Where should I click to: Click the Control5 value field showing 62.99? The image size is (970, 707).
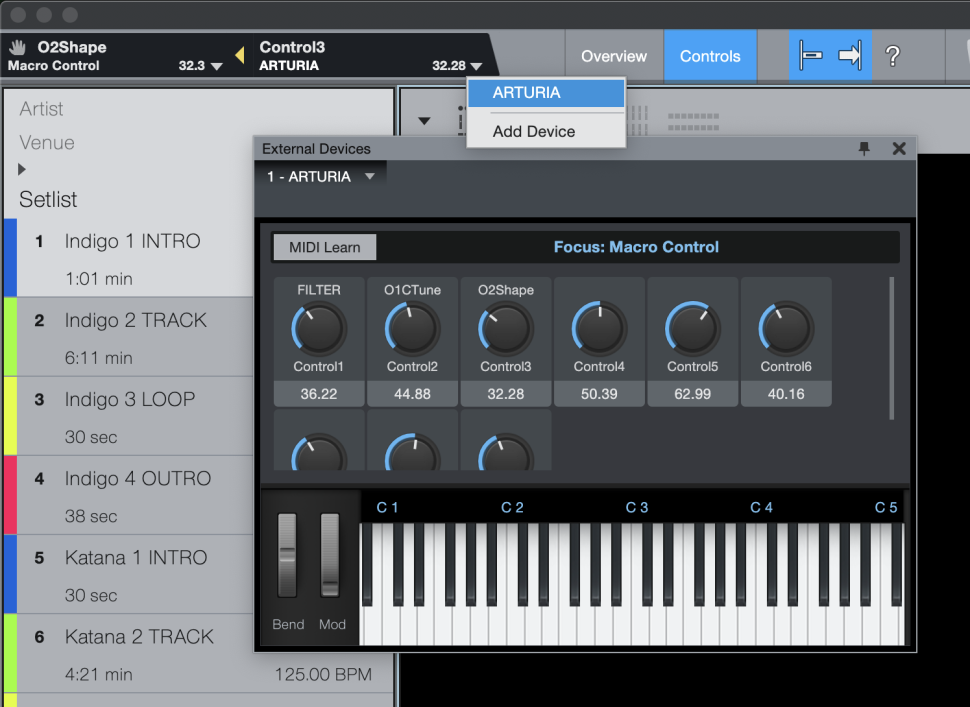692,394
